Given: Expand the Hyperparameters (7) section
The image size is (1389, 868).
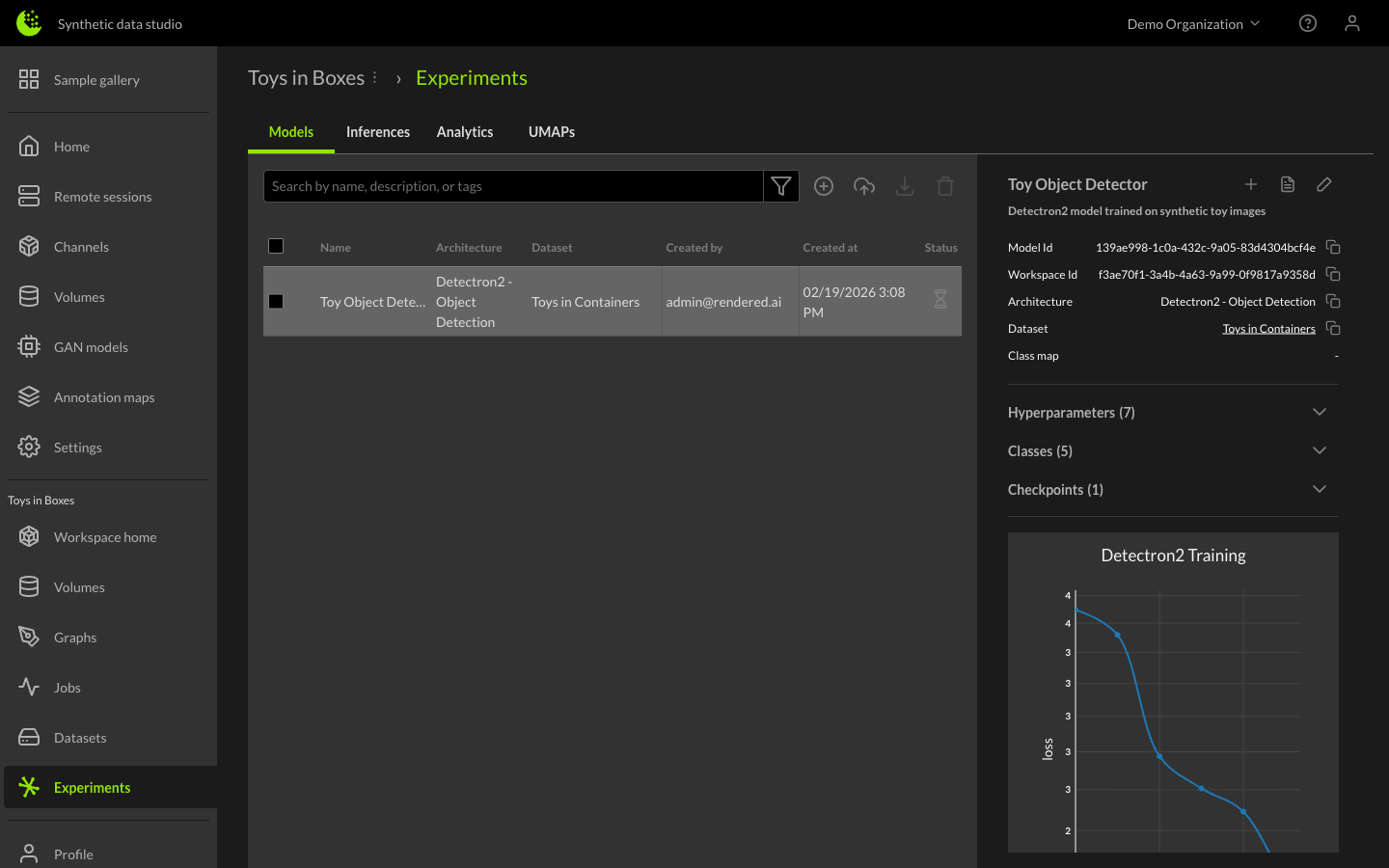Looking at the screenshot, I should [1319, 413].
